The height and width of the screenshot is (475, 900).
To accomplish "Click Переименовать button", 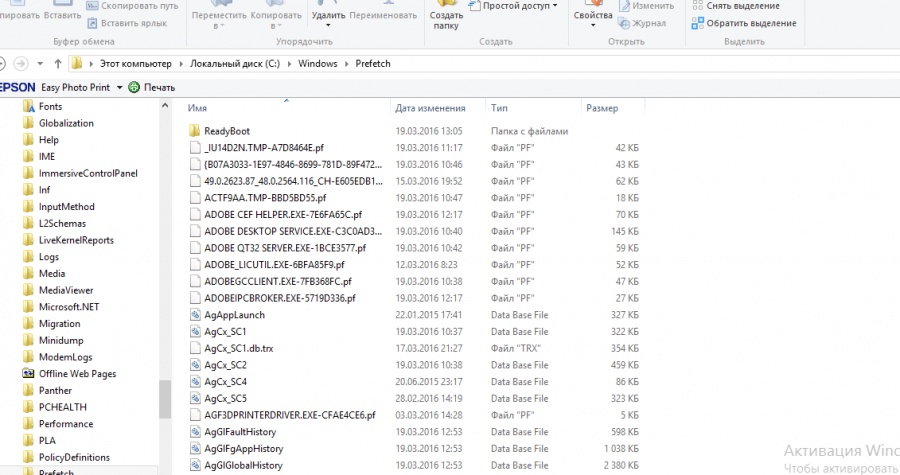I will 383,15.
